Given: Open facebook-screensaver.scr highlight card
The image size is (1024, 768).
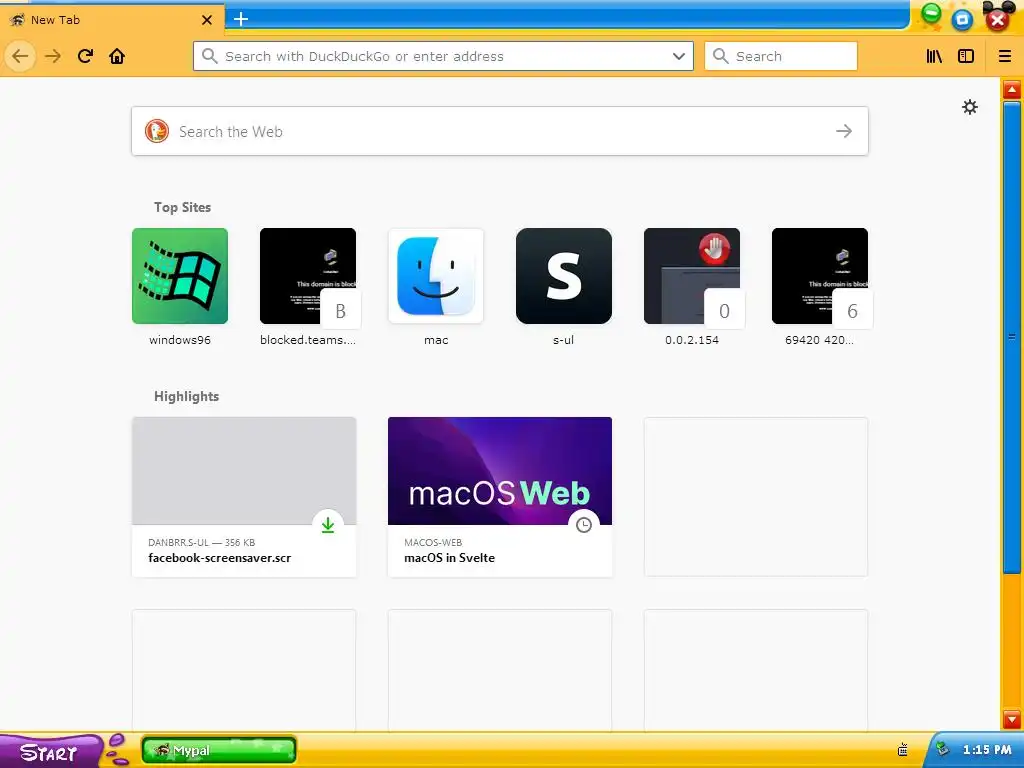Looking at the screenshot, I should click(x=244, y=497).
